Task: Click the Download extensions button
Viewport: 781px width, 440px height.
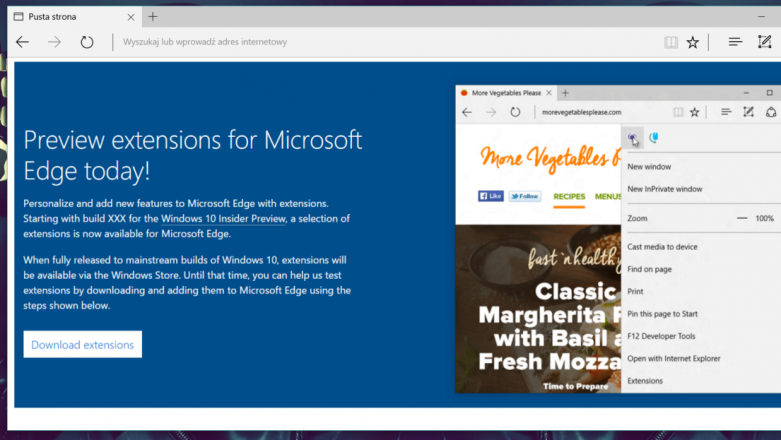Action: pos(83,344)
